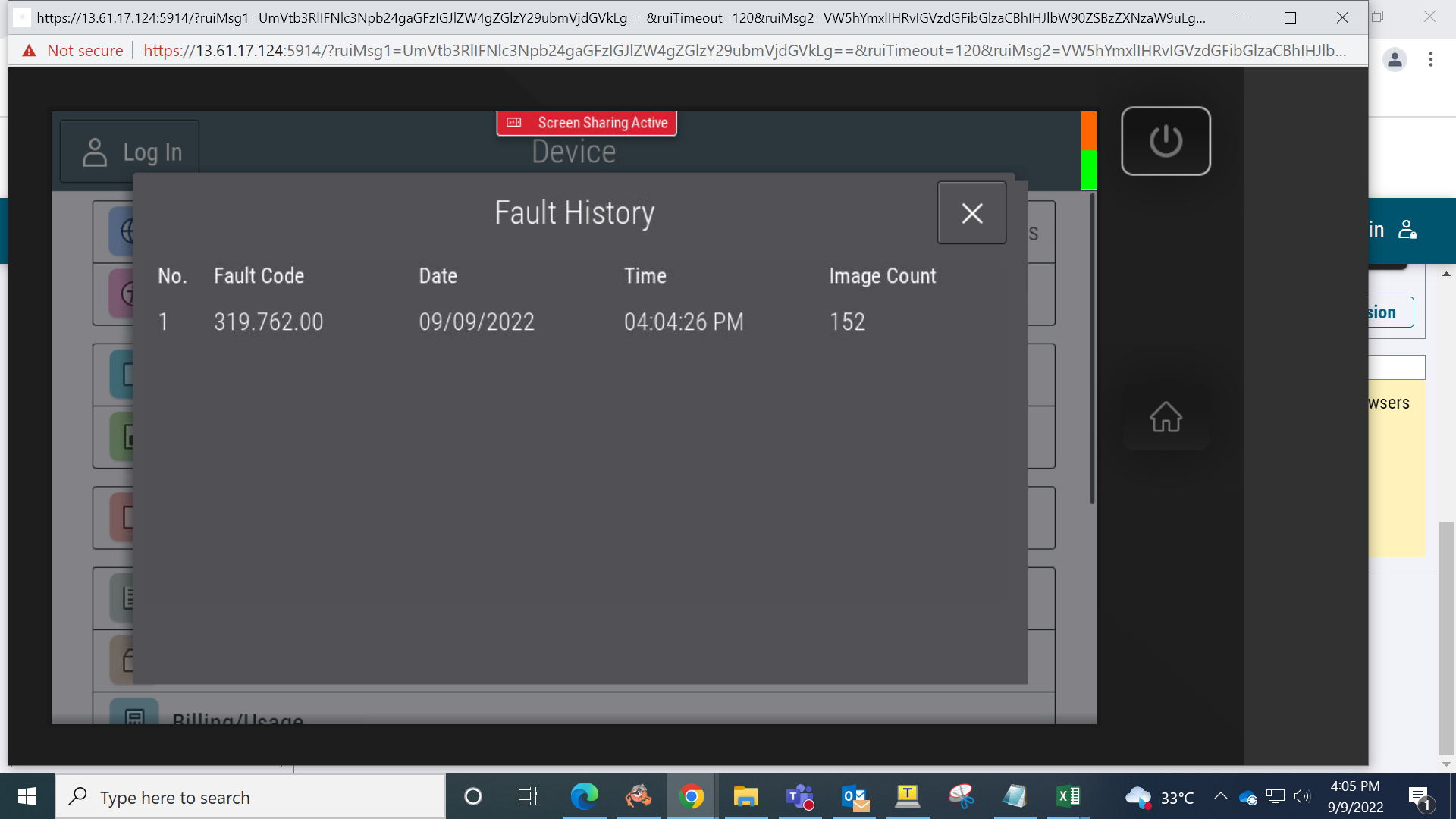Open Outlook from the taskbar

(855, 797)
